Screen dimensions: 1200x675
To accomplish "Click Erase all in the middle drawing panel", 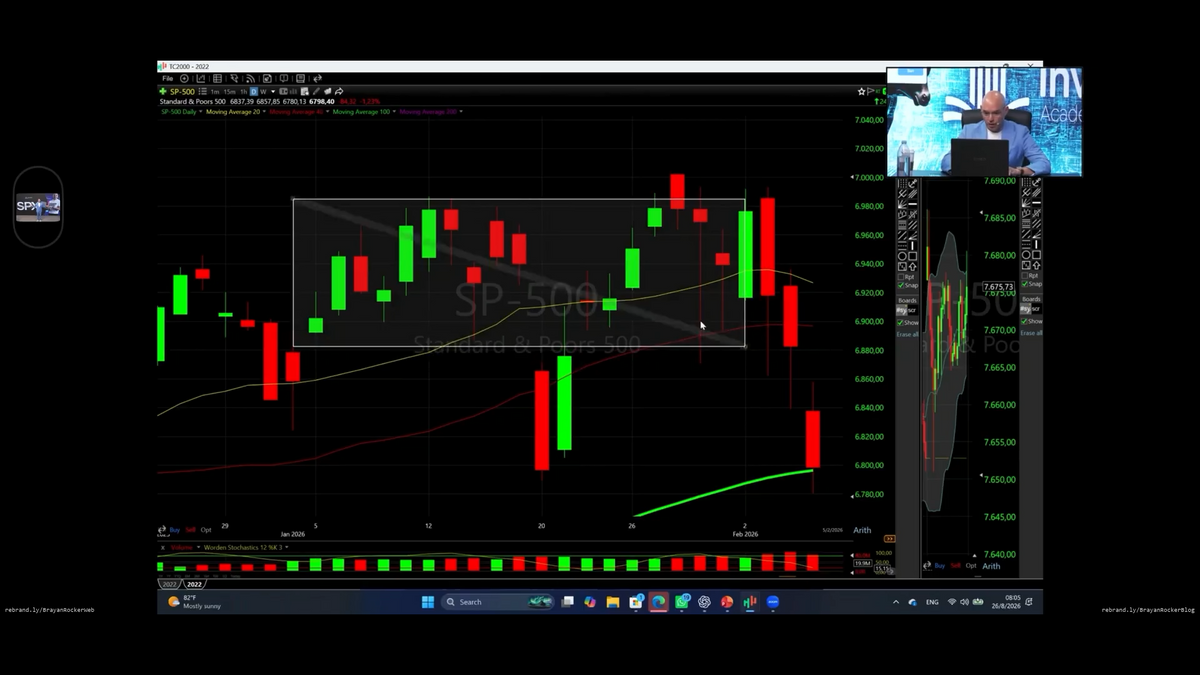I will pos(907,333).
